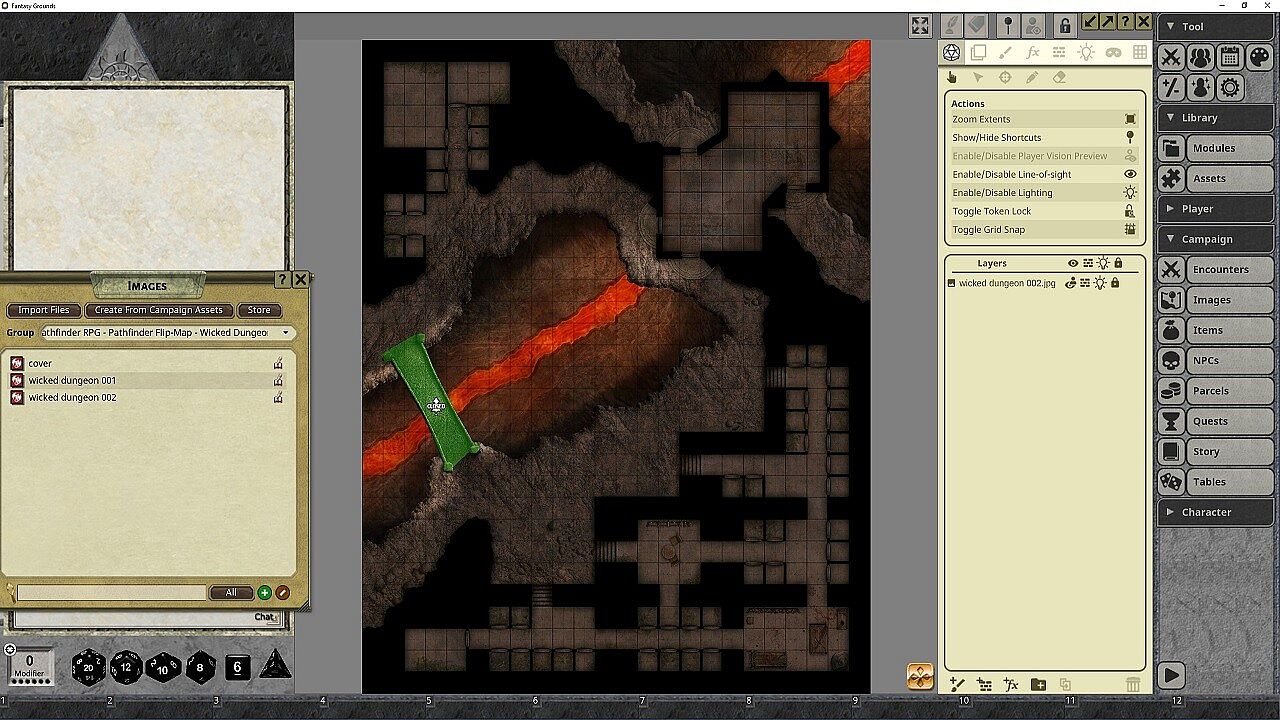Screen dimensions: 1280x720
Task: Roll the d12 die
Action: pos(126,667)
